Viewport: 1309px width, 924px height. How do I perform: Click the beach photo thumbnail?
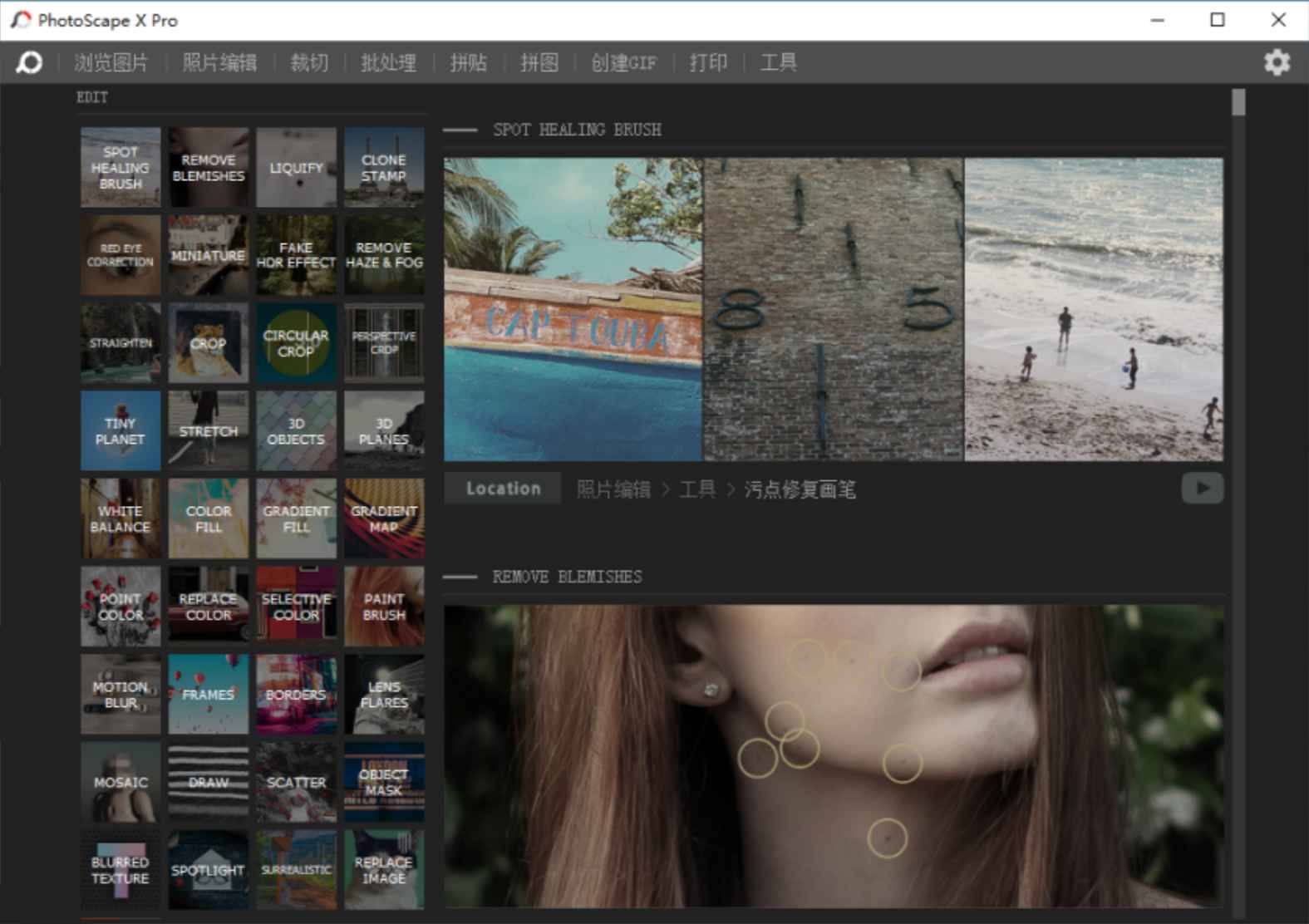(1094, 309)
